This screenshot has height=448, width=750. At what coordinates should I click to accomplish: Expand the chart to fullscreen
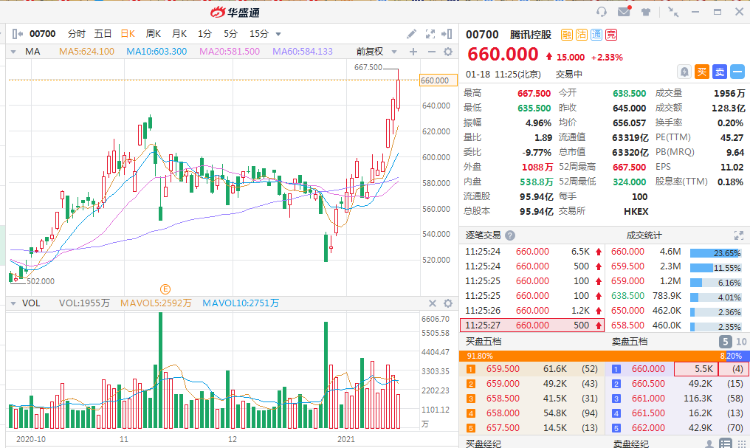pyautogui.click(x=430, y=34)
